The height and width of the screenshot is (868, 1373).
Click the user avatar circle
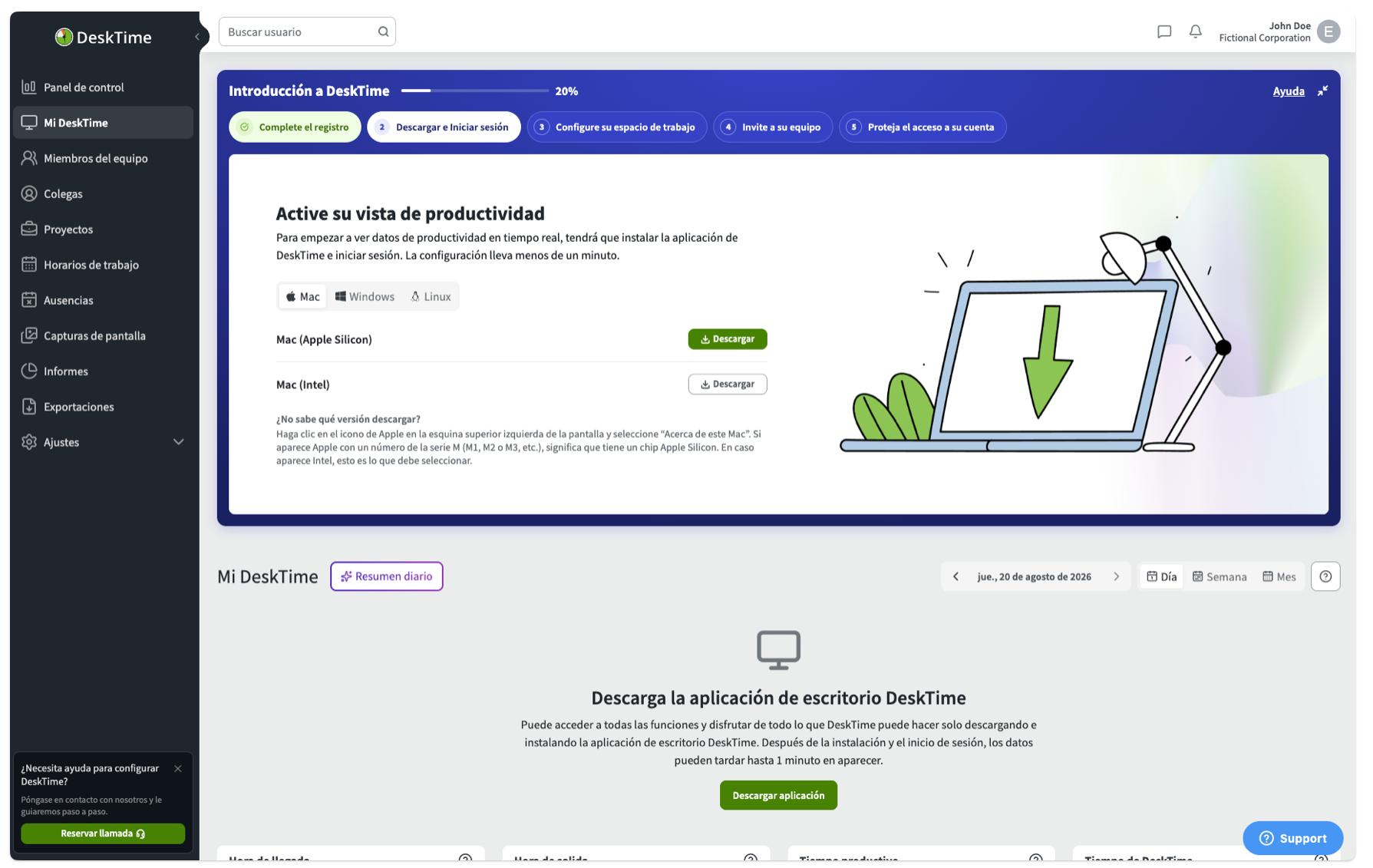pyautogui.click(x=1328, y=31)
